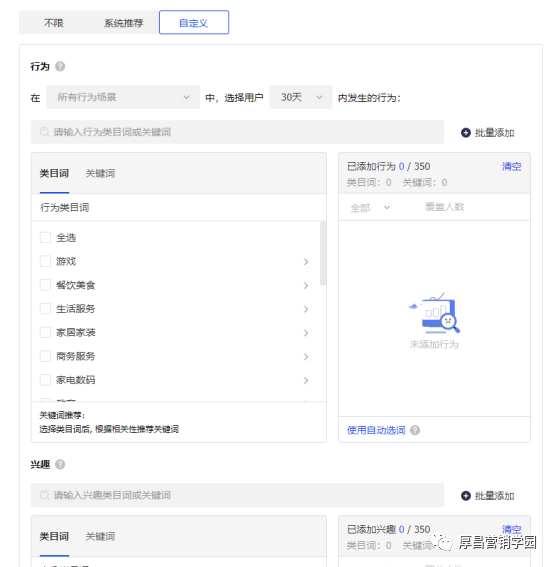Open the 所有行为场景 dropdown
Viewport: 554px width, 567px height.
pyautogui.click(x=123, y=97)
